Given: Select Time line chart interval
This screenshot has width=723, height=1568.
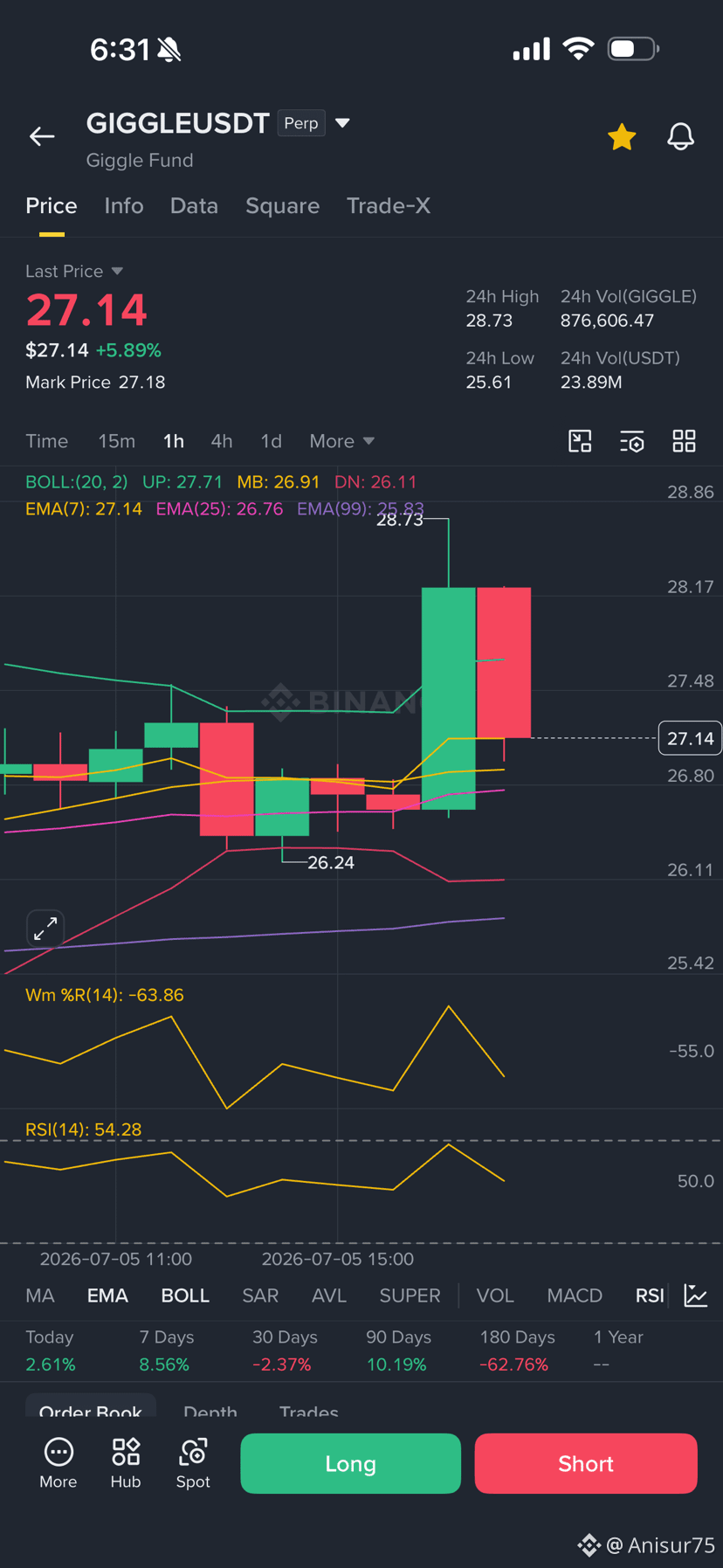Looking at the screenshot, I should tap(47, 441).
